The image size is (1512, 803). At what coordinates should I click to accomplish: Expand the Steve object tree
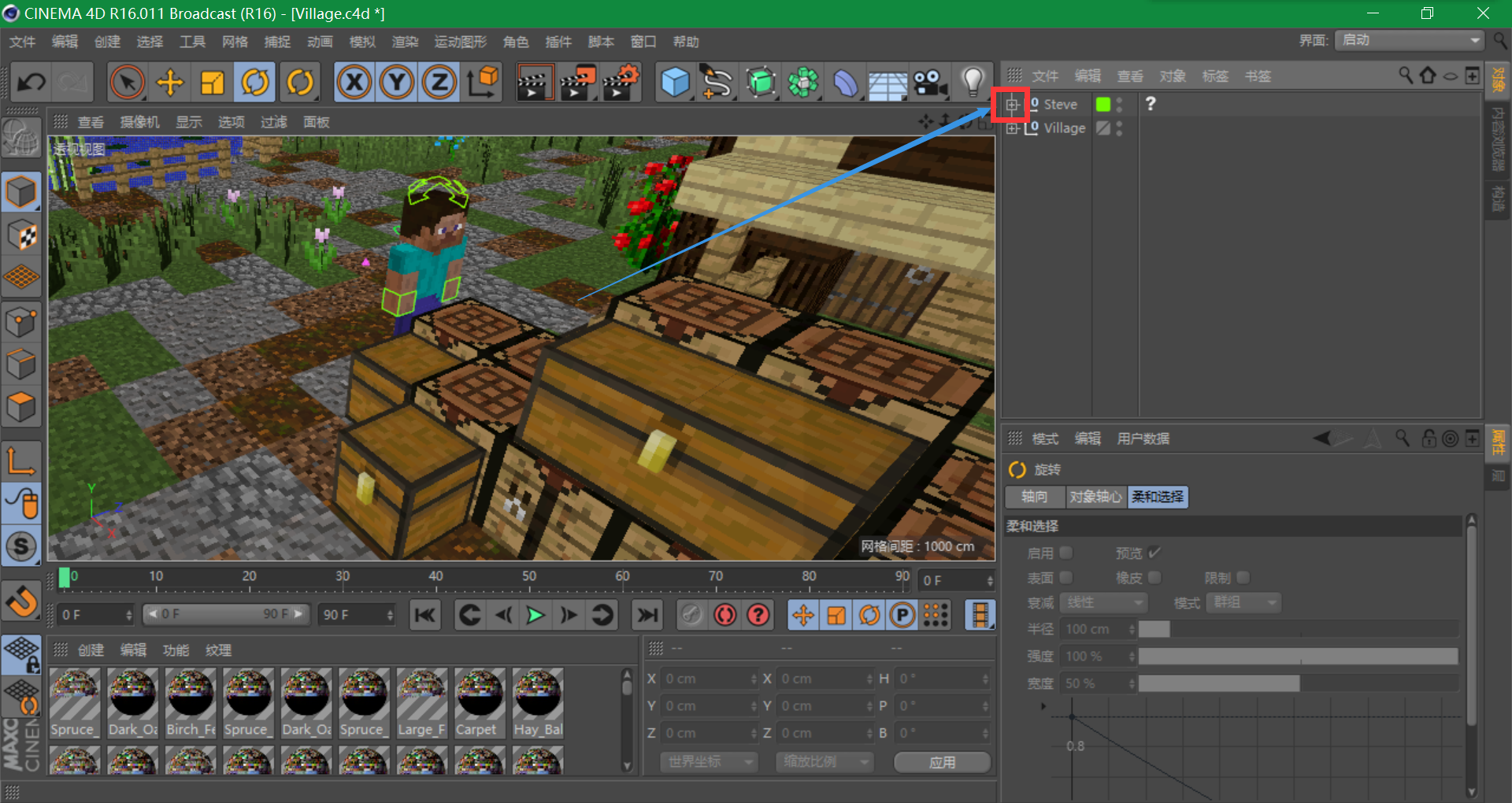click(x=1013, y=105)
